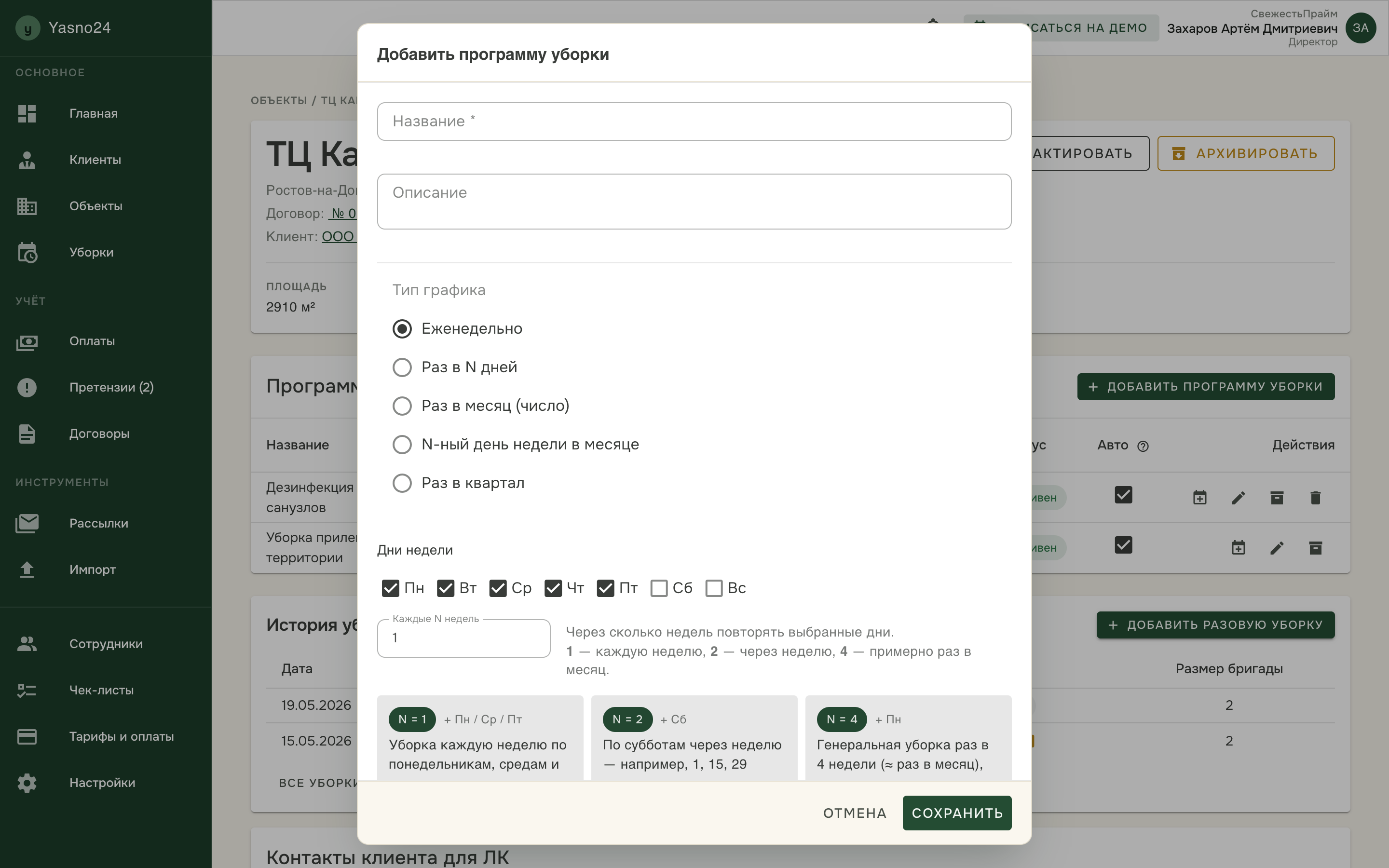Image resolution: width=1389 pixels, height=868 pixels.
Task: Toggle the Вт weekday checkbox
Action: pos(446,588)
